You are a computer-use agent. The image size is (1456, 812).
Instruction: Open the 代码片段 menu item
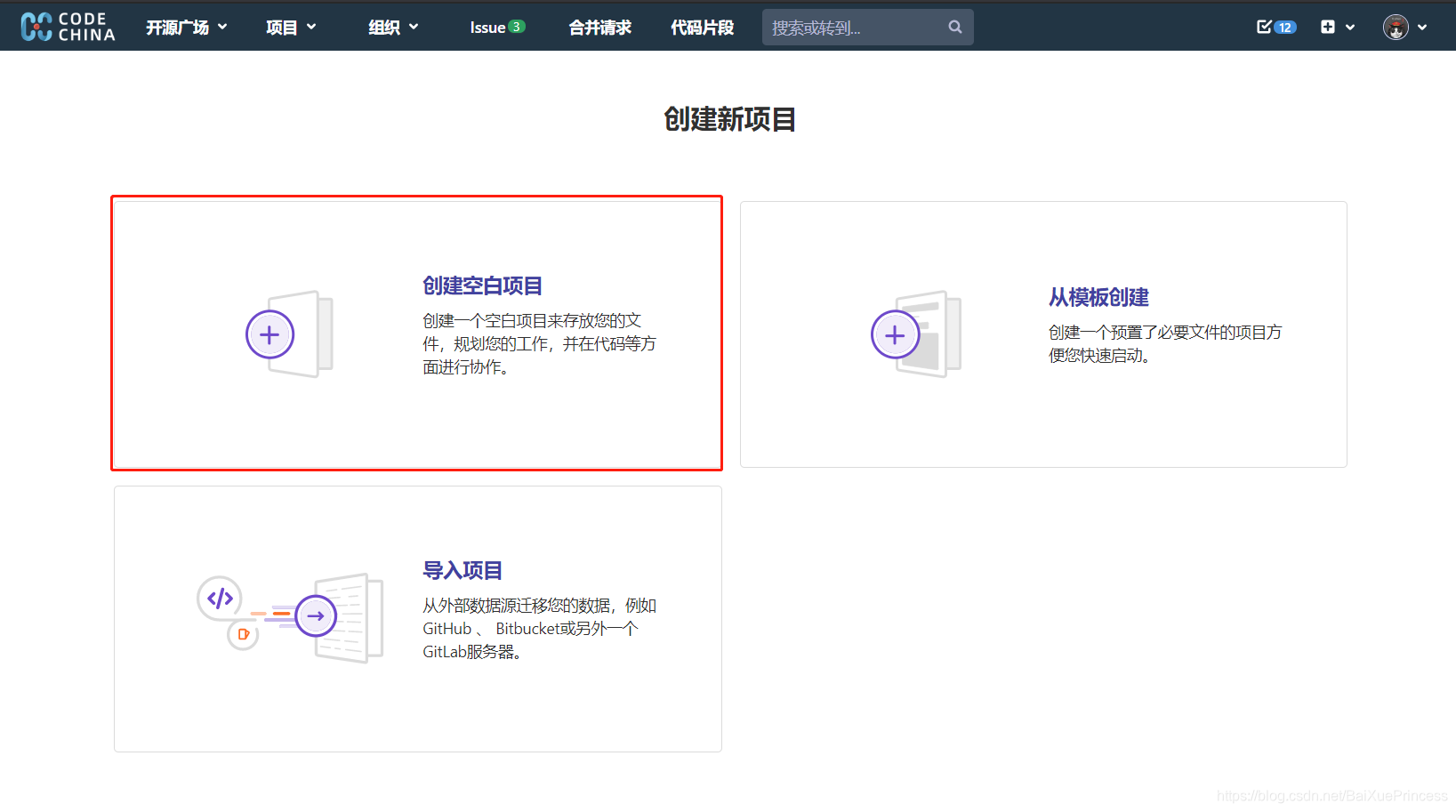click(702, 27)
